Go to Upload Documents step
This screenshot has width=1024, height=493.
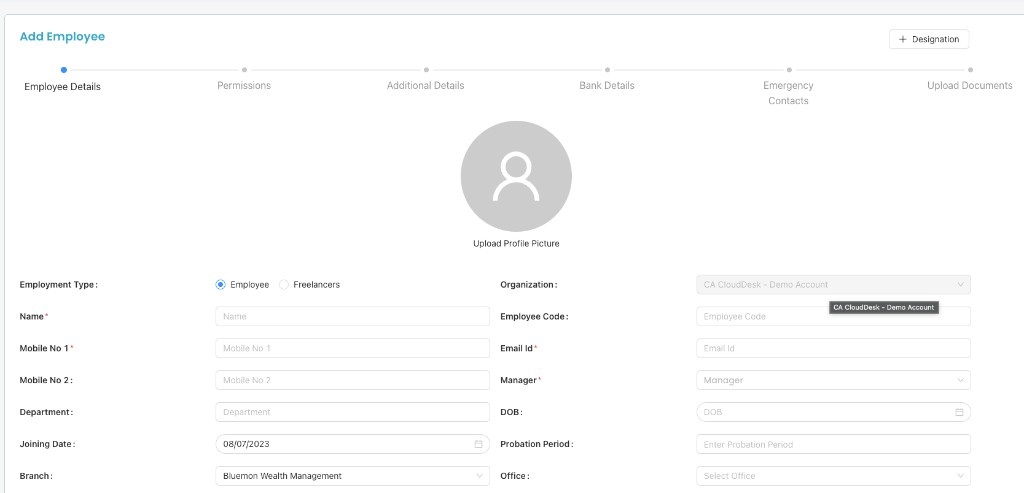(x=970, y=86)
